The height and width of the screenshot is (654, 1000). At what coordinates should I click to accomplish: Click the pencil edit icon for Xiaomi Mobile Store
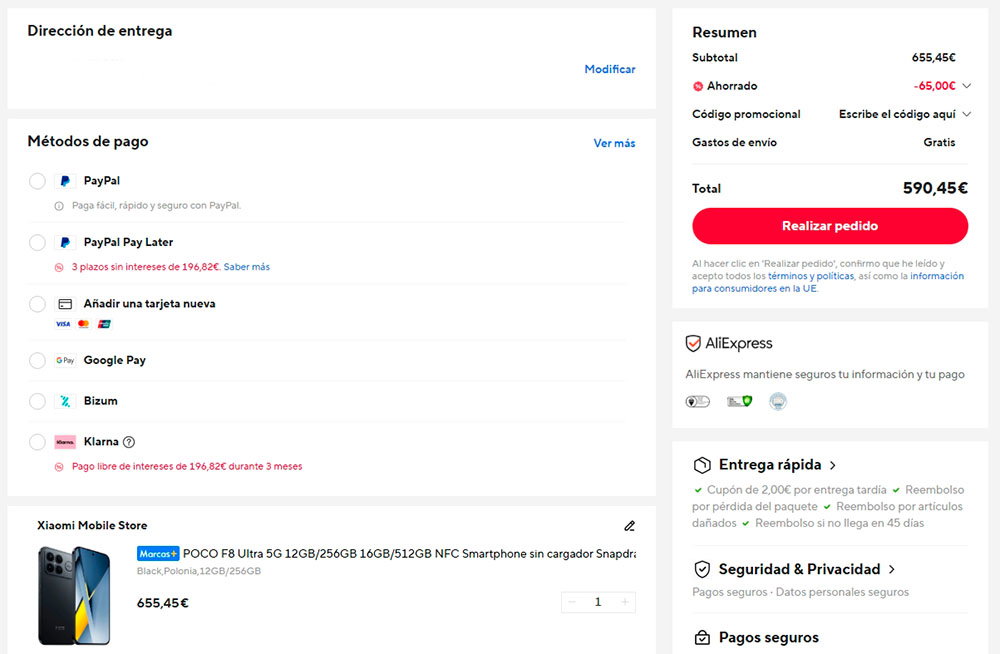point(629,526)
